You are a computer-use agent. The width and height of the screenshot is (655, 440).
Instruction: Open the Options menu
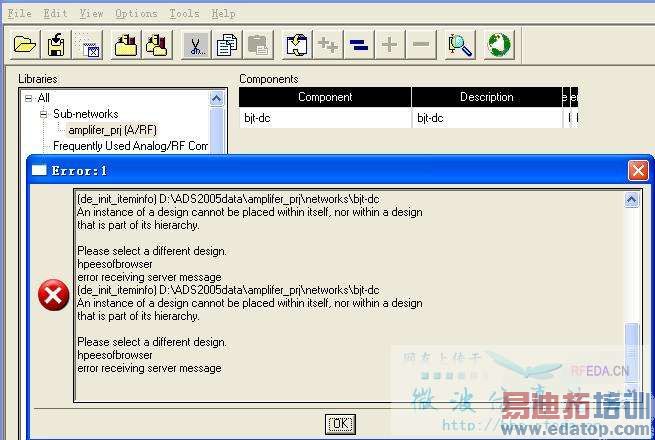coord(136,13)
